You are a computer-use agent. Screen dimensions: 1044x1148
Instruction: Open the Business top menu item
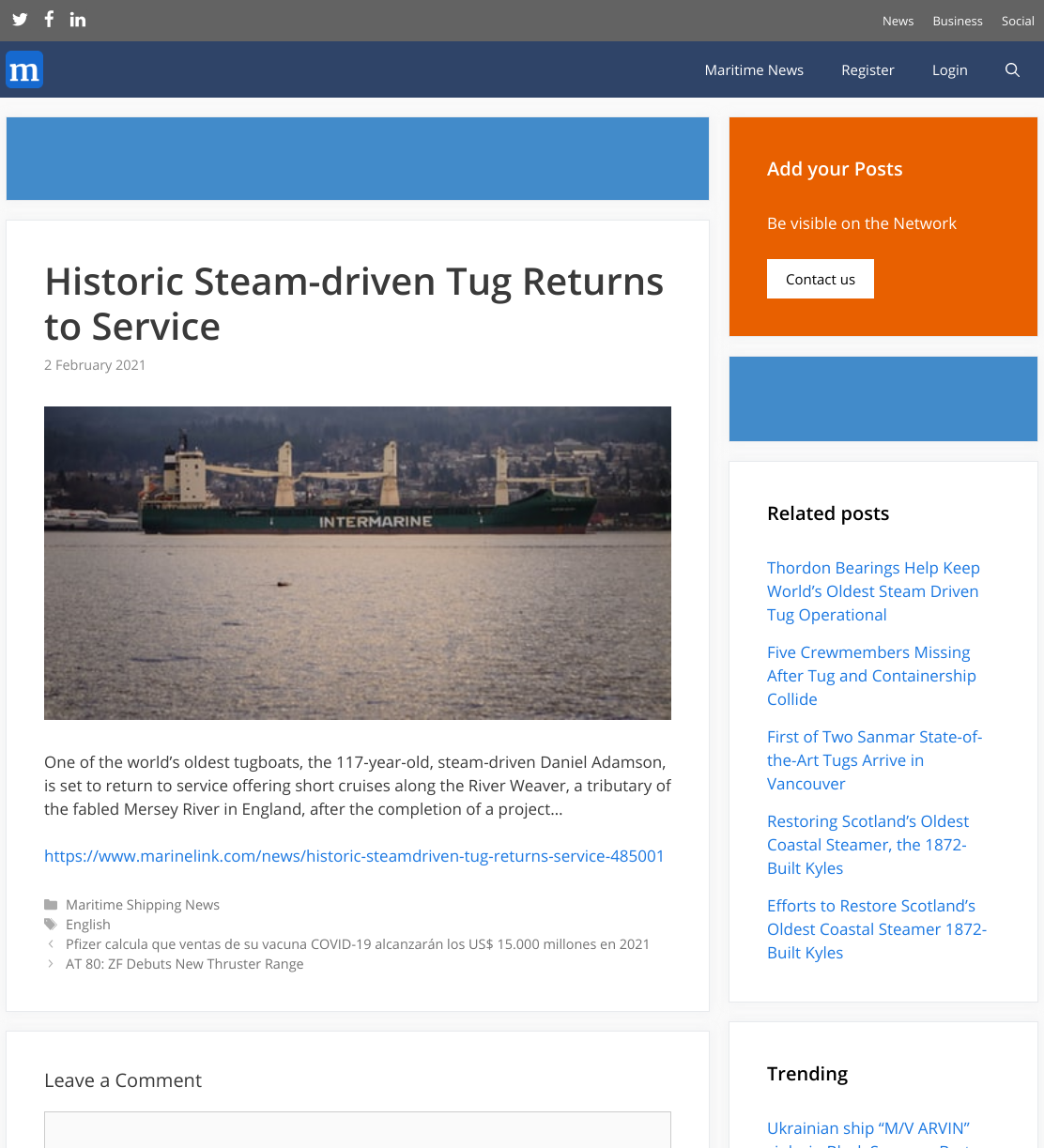958,21
